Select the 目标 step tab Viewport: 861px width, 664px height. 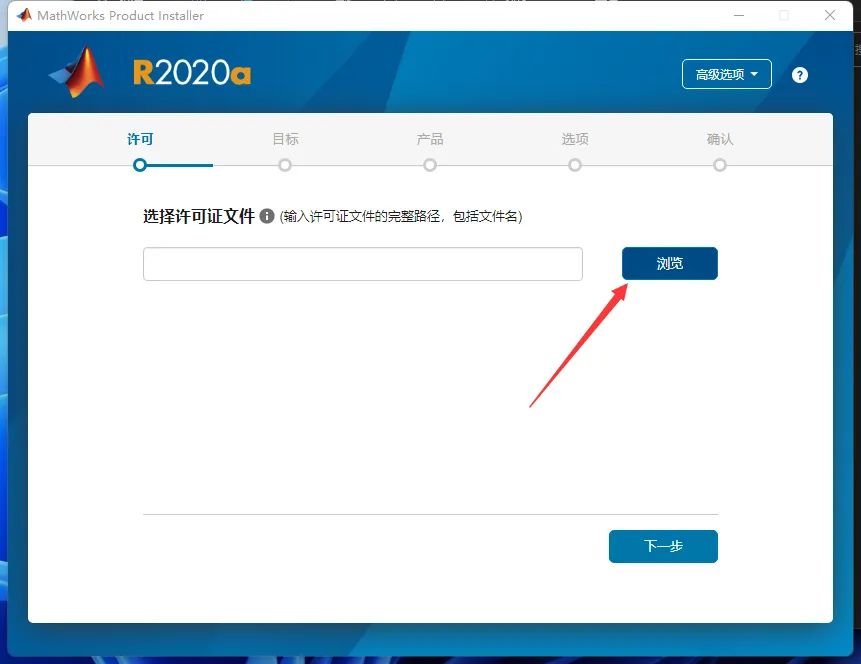(x=285, y=139)
